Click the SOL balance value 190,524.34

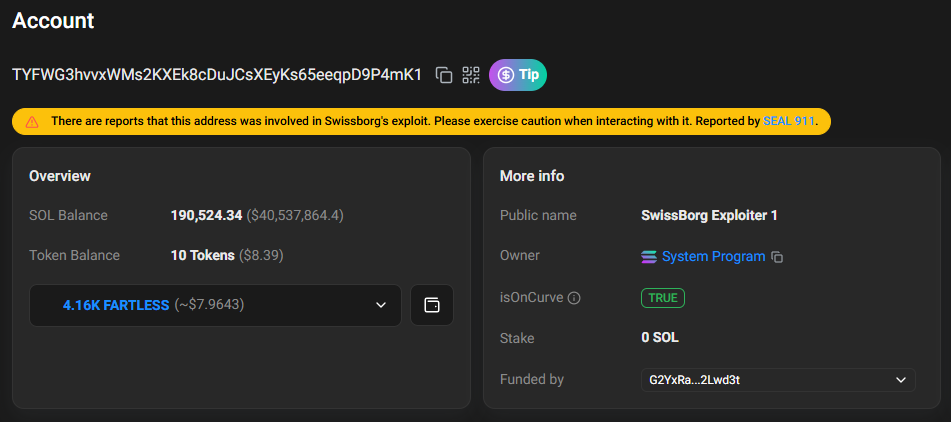[x=206, y=215]
